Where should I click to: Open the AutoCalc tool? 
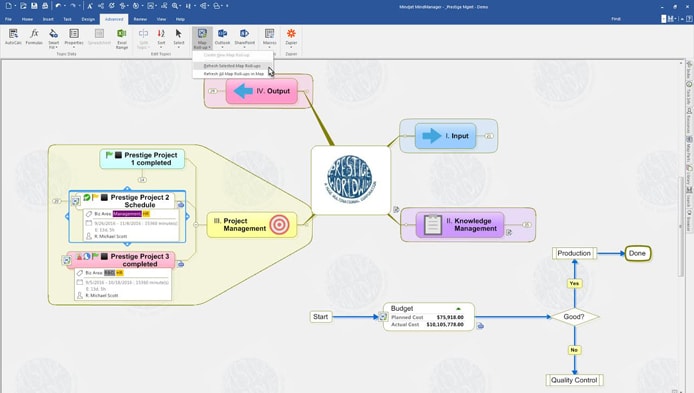[13, 37]
